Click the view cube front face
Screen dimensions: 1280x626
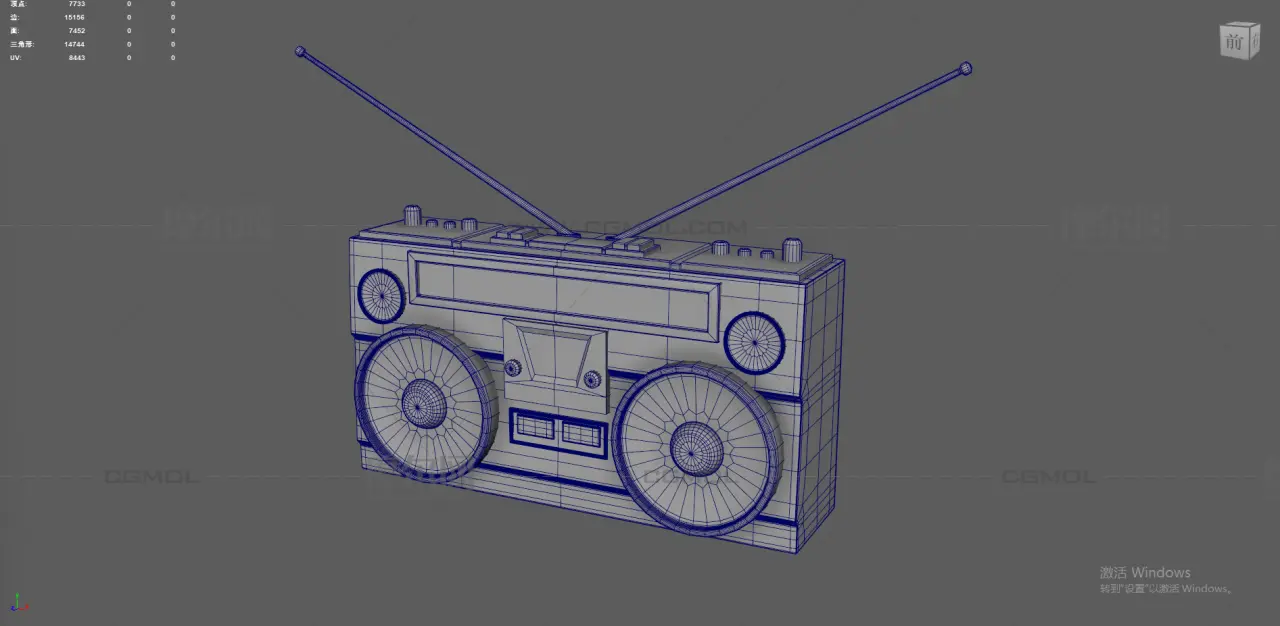(x=1235, y=42)
